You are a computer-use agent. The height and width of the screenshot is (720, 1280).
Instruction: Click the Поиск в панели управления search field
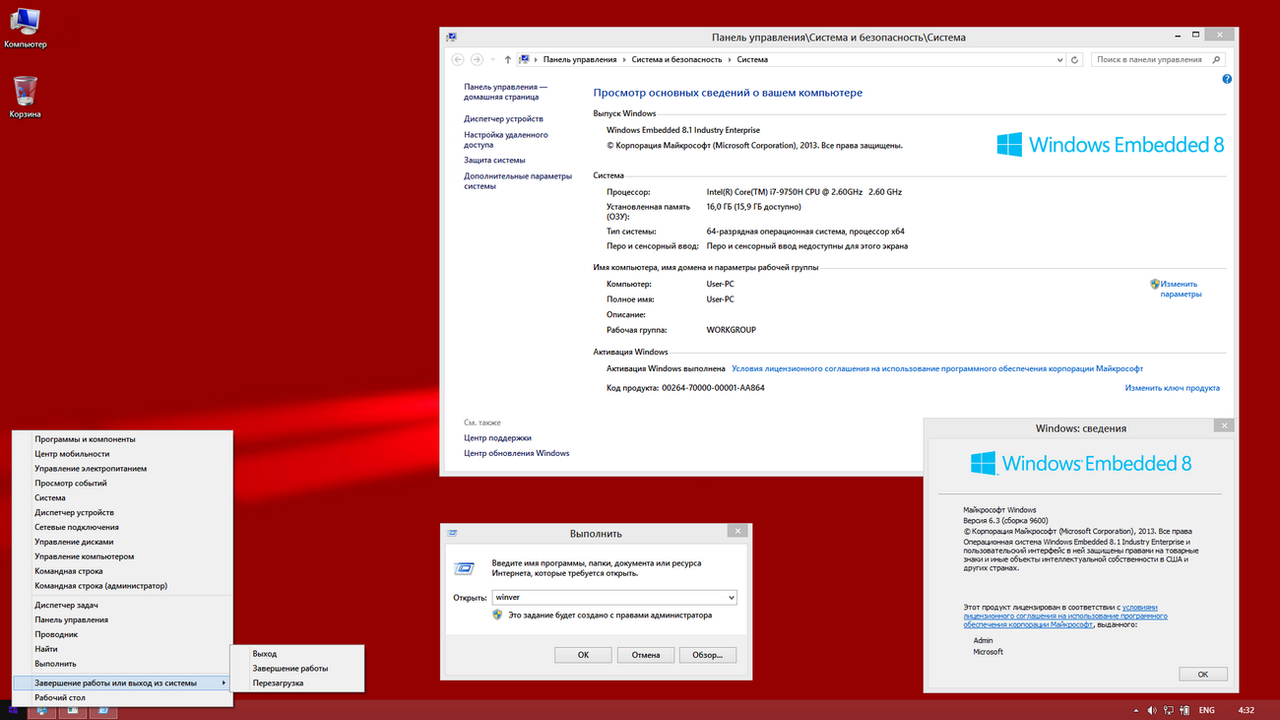[1150, 60]
